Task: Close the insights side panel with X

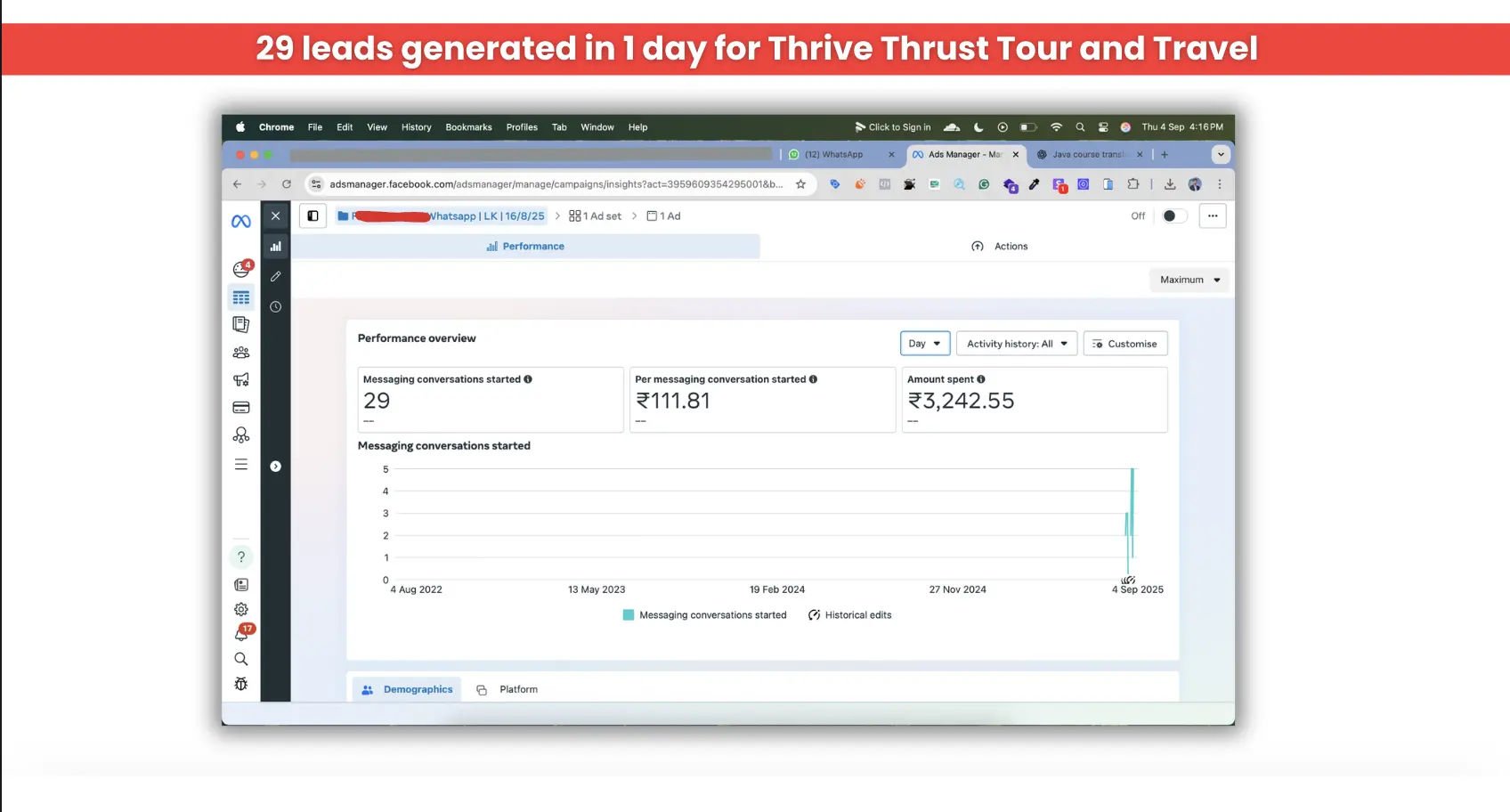Action: 276,215
